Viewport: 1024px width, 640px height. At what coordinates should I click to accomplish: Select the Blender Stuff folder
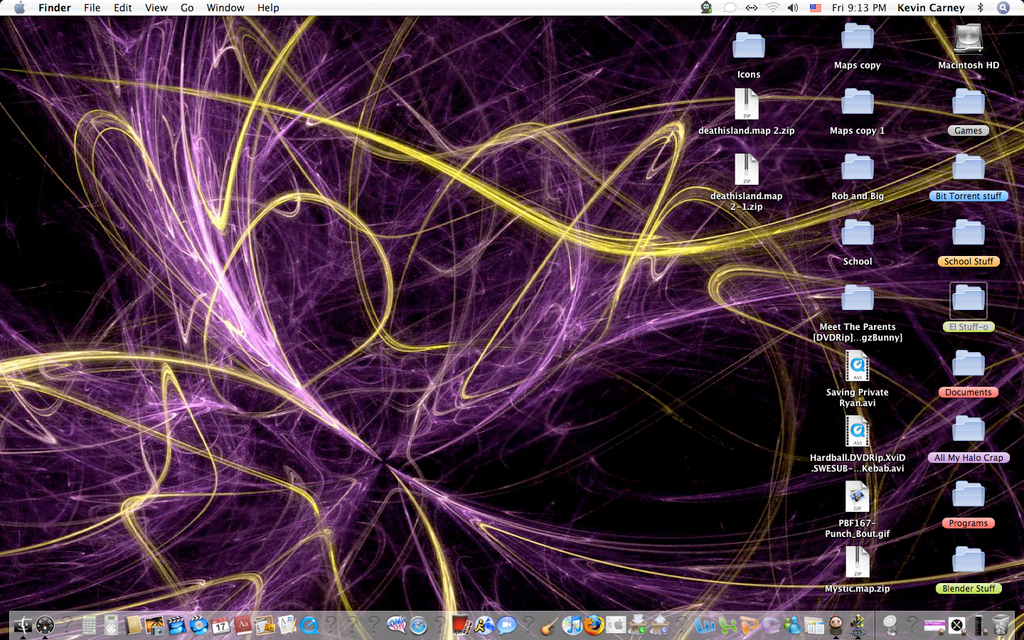pos(968,560)
